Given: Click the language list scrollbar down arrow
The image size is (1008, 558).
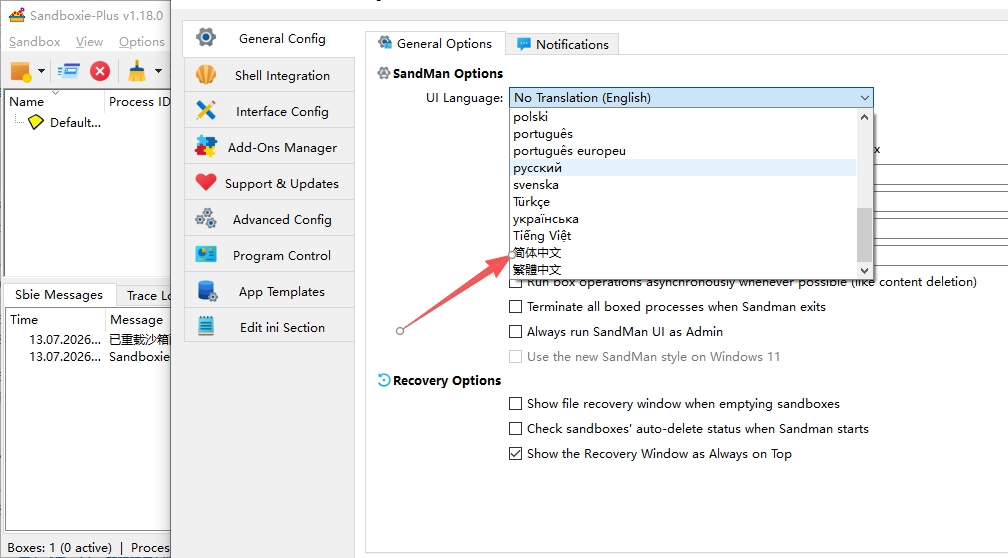Looking at the screenshot, I should 864,271.
